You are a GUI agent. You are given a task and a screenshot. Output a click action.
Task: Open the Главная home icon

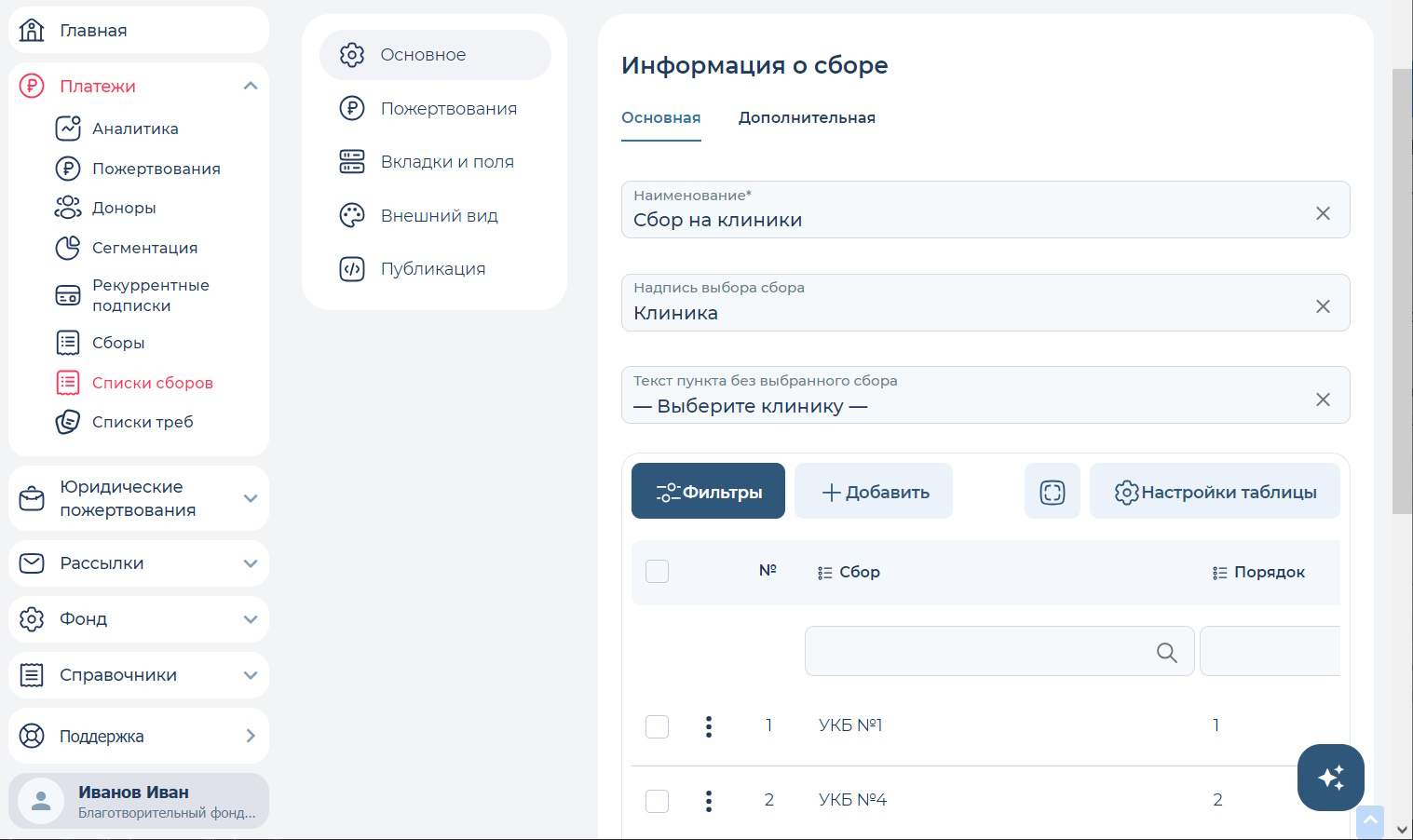(x=32, y=31)
